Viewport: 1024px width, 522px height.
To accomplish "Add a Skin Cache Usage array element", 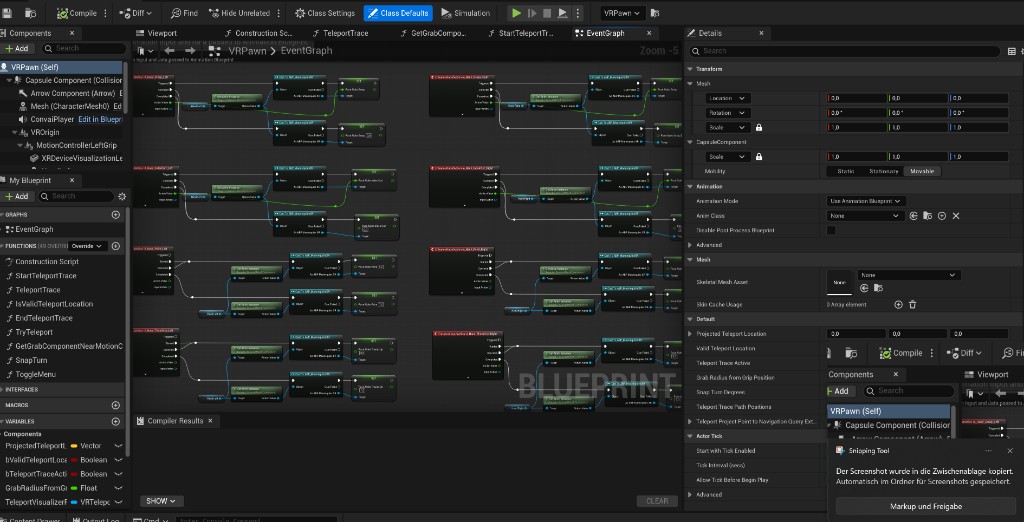I will 899,304.
